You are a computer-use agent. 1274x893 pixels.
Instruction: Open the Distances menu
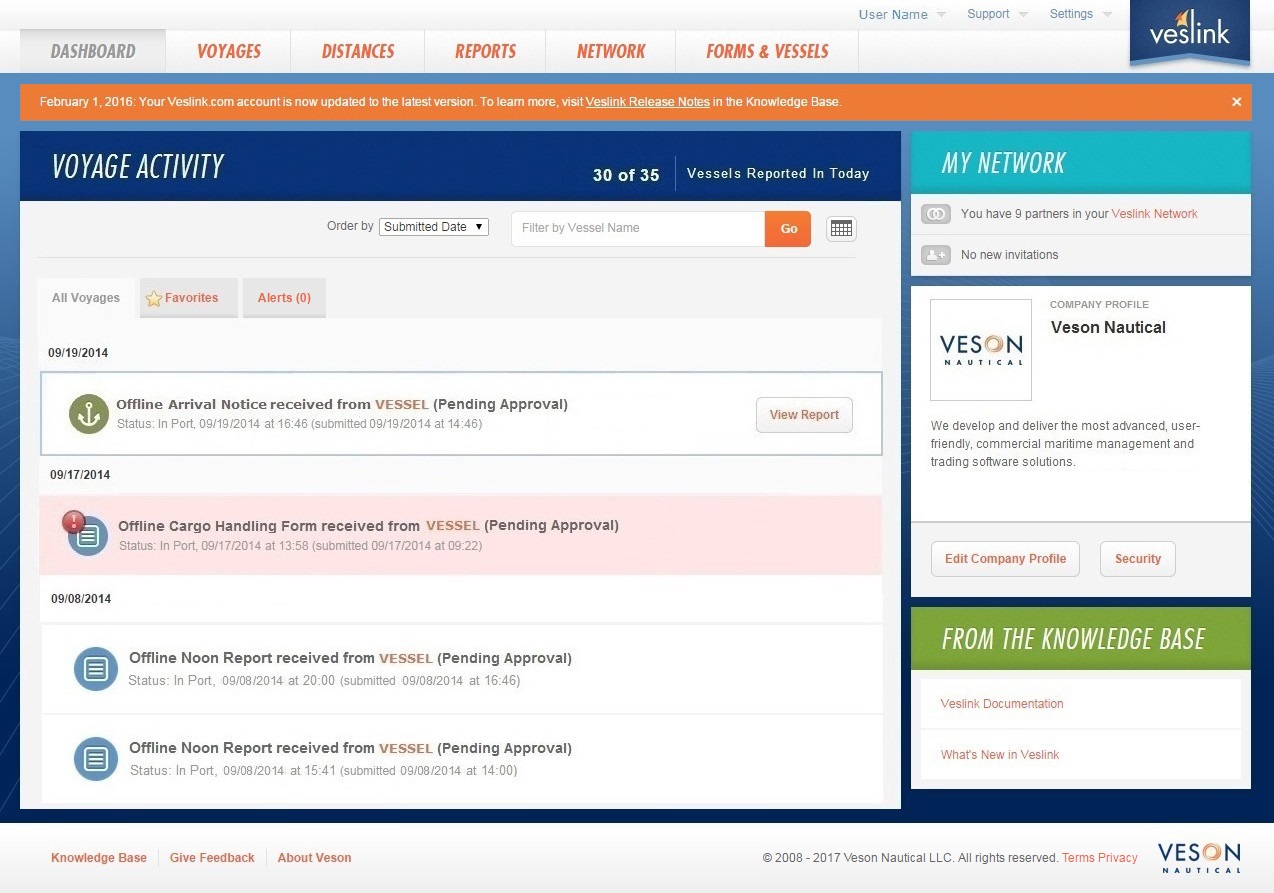[x=358, y=51]
